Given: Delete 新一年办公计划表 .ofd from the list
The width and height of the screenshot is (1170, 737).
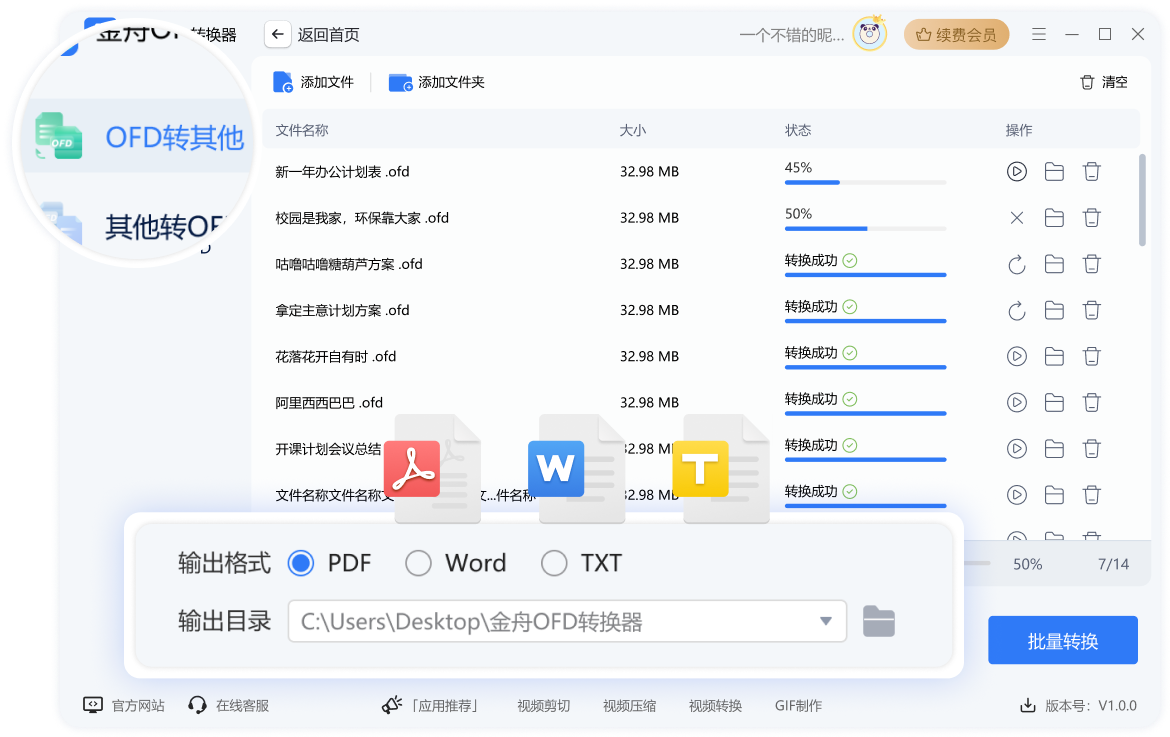Looking at the screenshot, I should pyautogui.click(x=1092, y=171).
